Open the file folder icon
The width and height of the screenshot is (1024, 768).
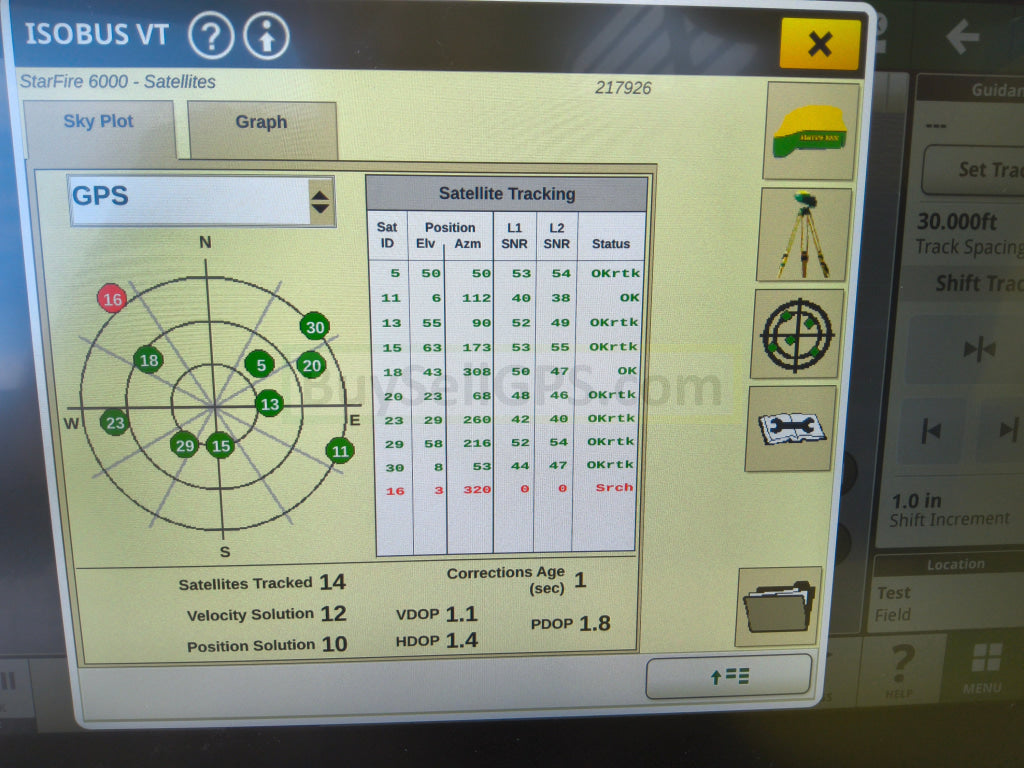click(x=778, y=607)
